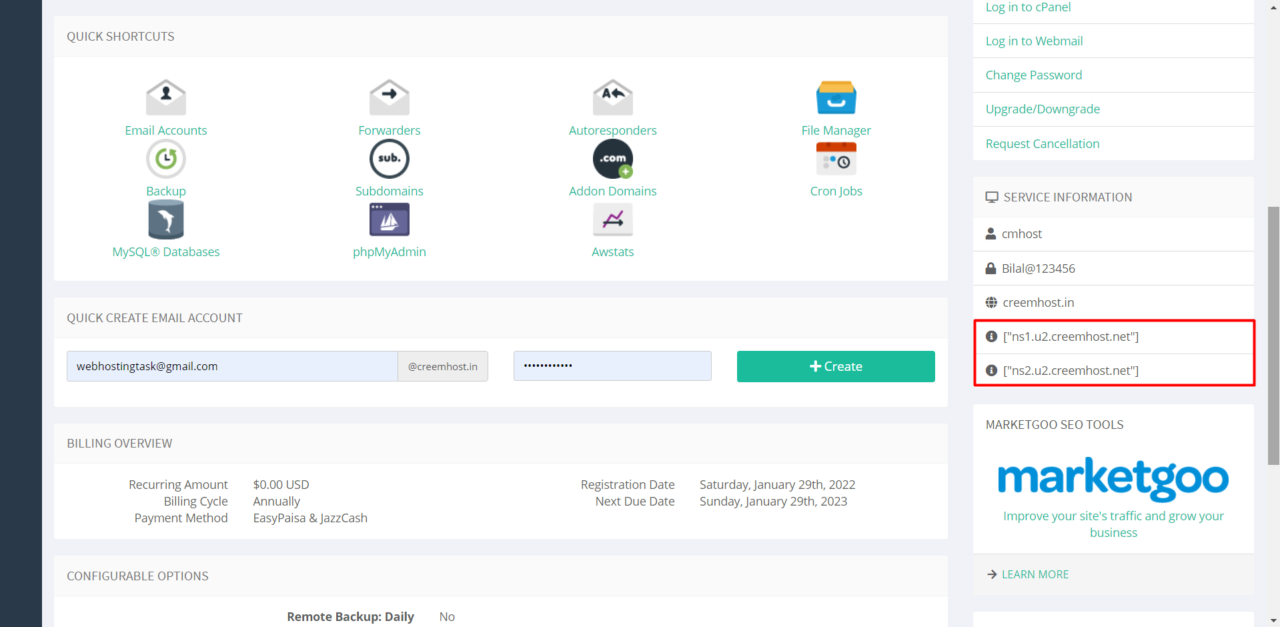Click the Bilal@123456 password text

click(x=1038, y=268)
